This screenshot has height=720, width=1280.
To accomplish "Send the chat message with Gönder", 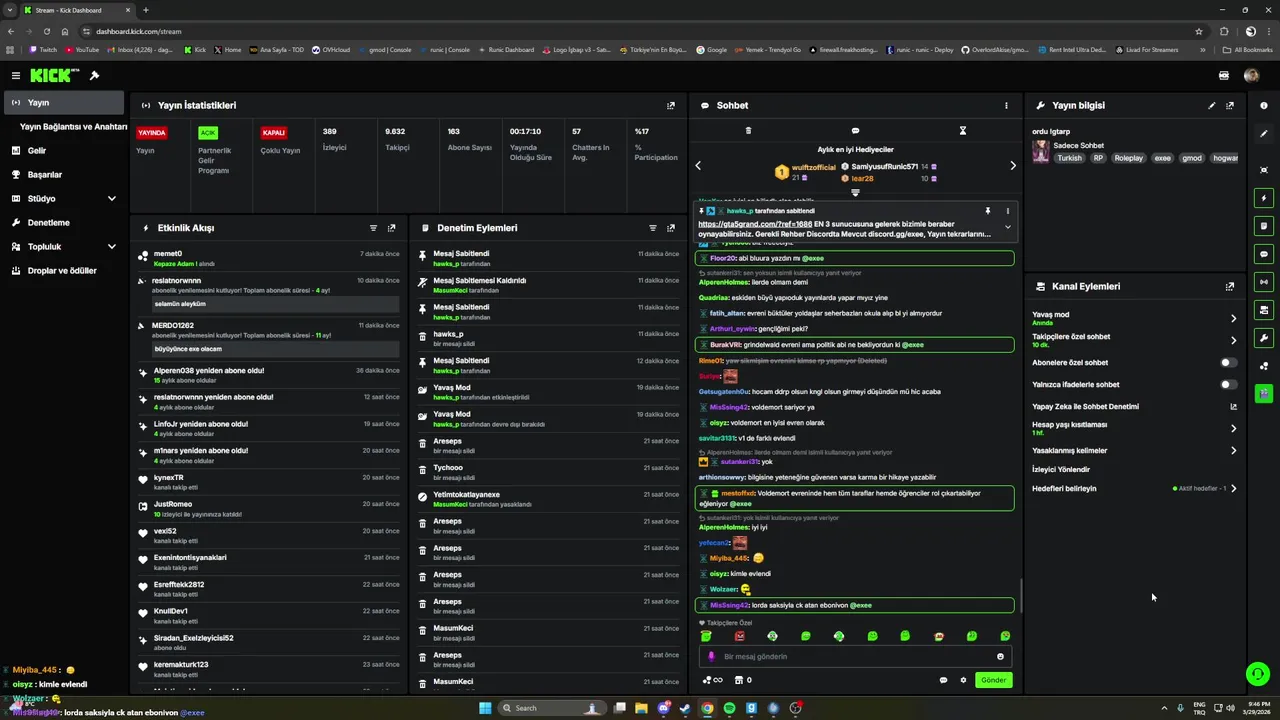I will click(x=993, y=680).
